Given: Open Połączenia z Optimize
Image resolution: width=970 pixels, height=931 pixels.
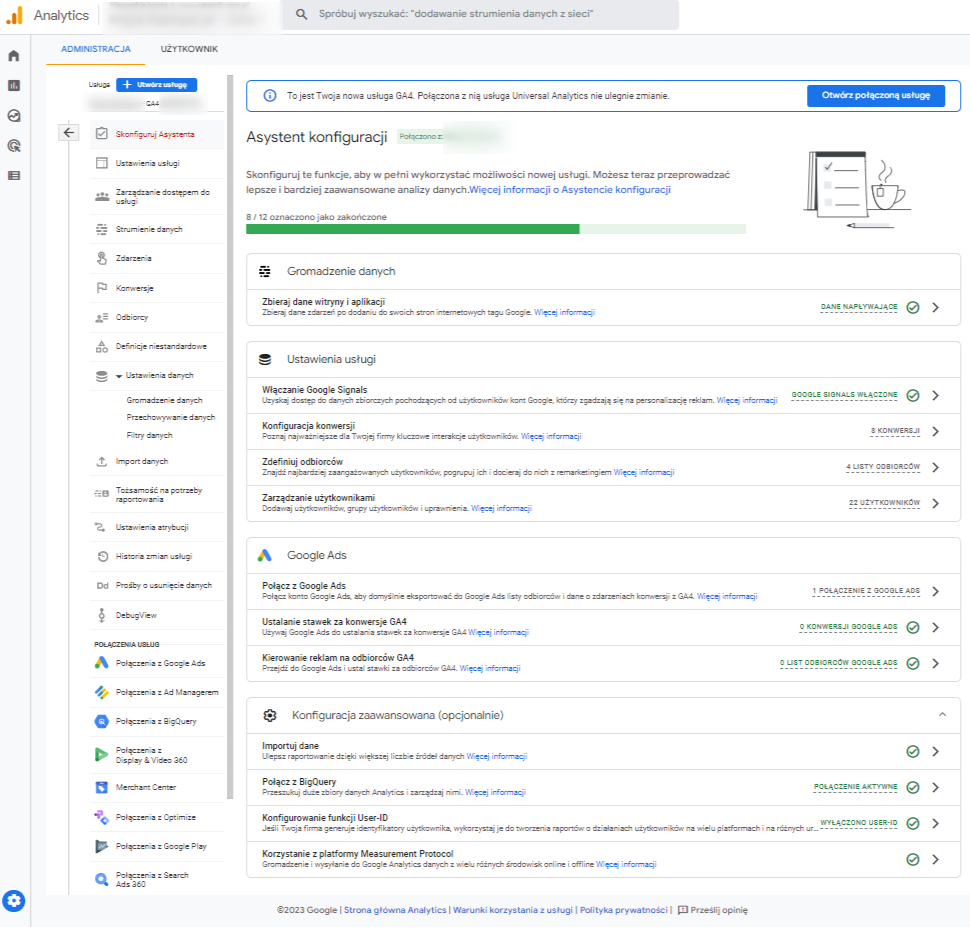Looking at the screenshot, I should [157, 817].
